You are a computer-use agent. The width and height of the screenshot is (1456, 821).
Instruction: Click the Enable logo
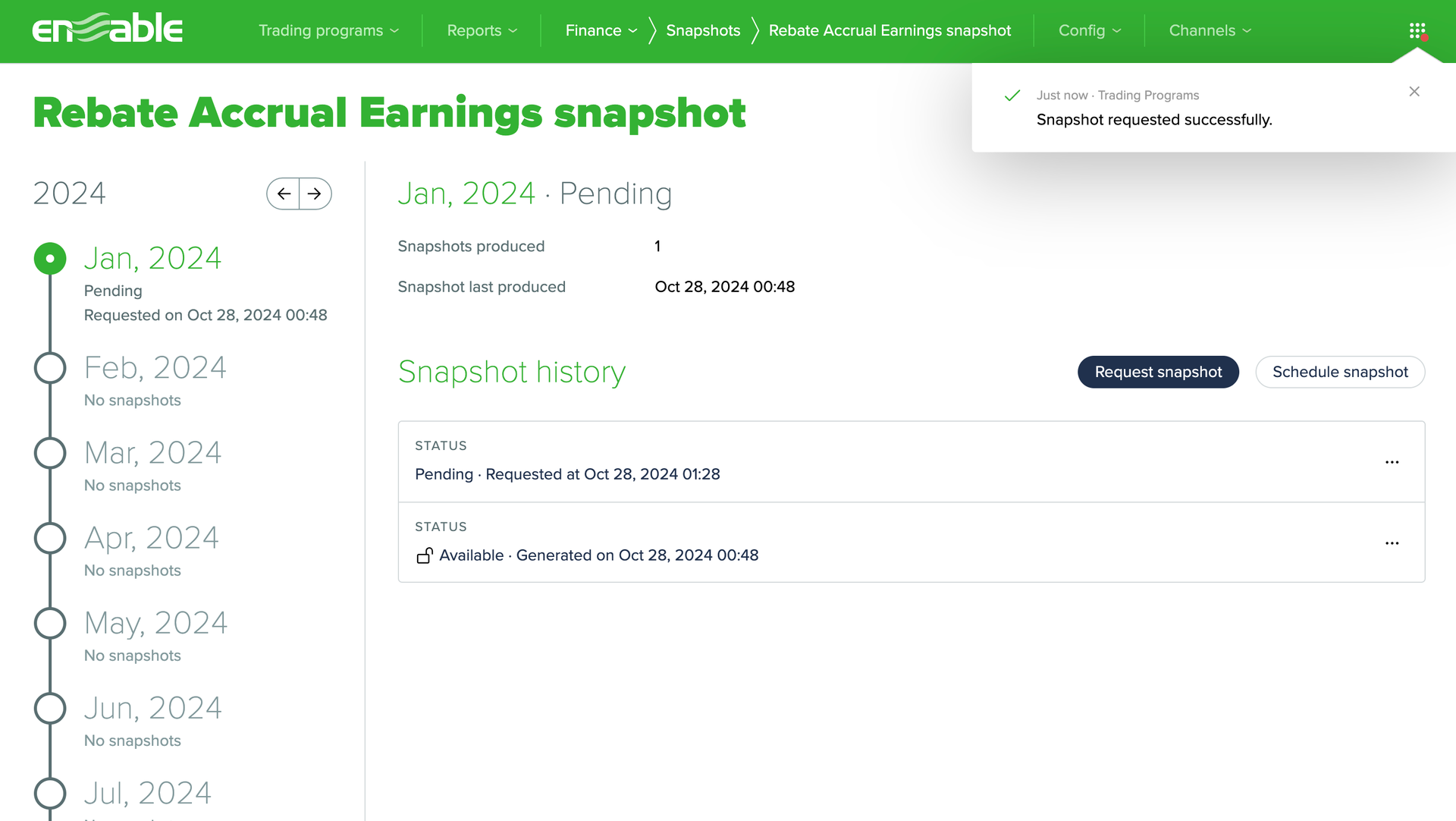point(107,28)
